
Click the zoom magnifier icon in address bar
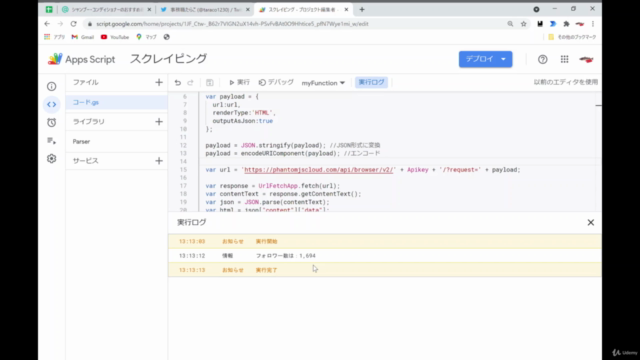[510, 24]
